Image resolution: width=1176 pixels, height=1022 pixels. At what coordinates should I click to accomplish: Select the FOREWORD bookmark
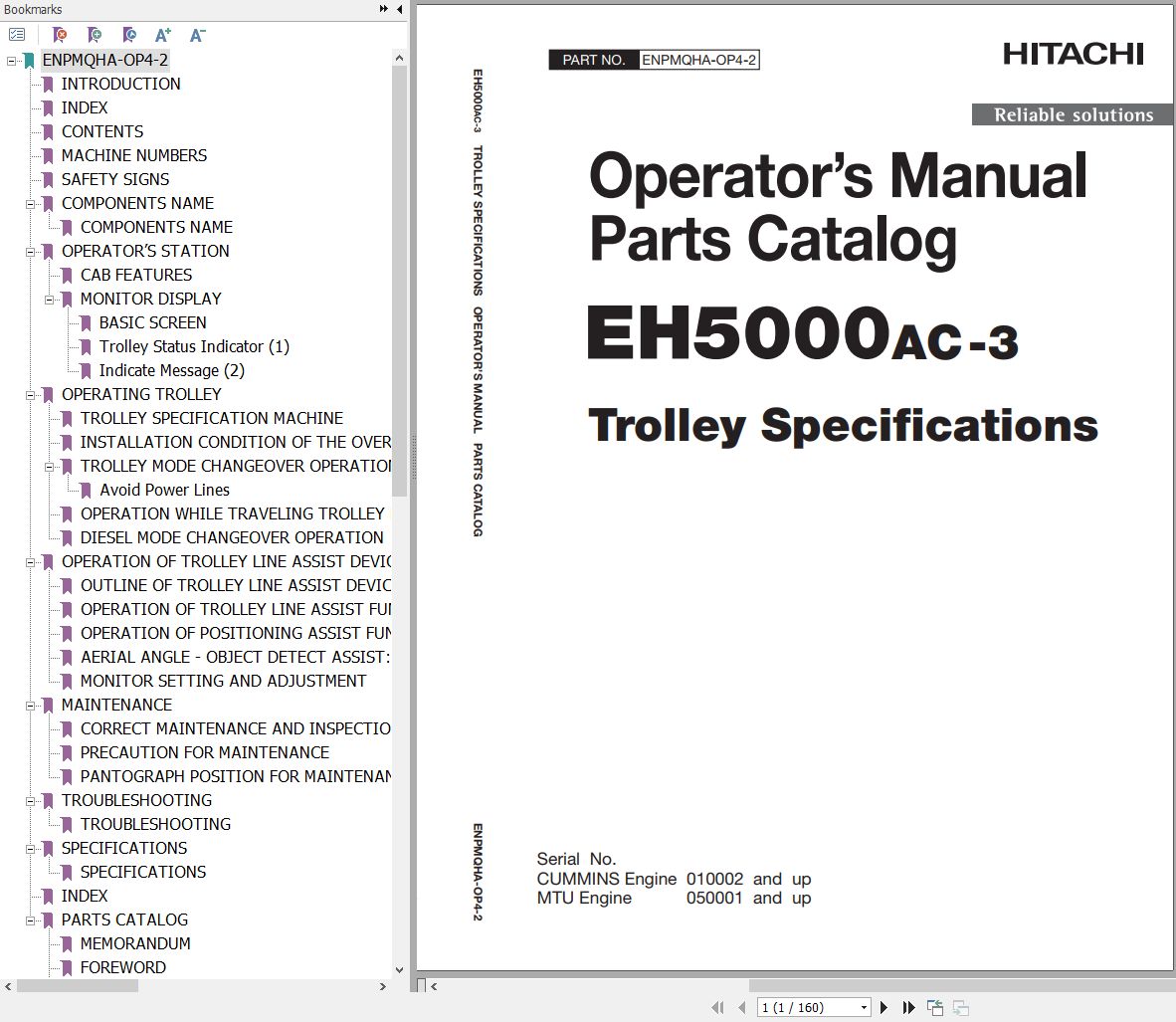123,968
